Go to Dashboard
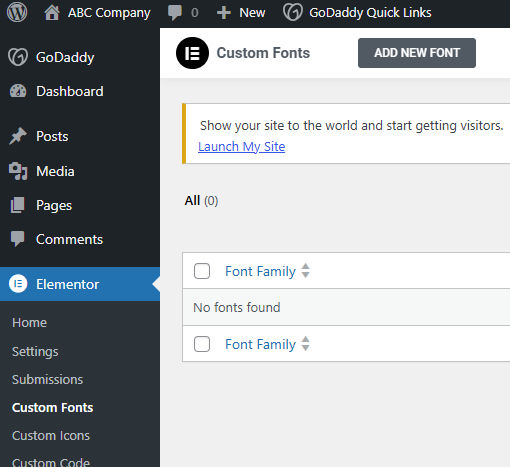The image size is (510, 467). tap(70, 91)
